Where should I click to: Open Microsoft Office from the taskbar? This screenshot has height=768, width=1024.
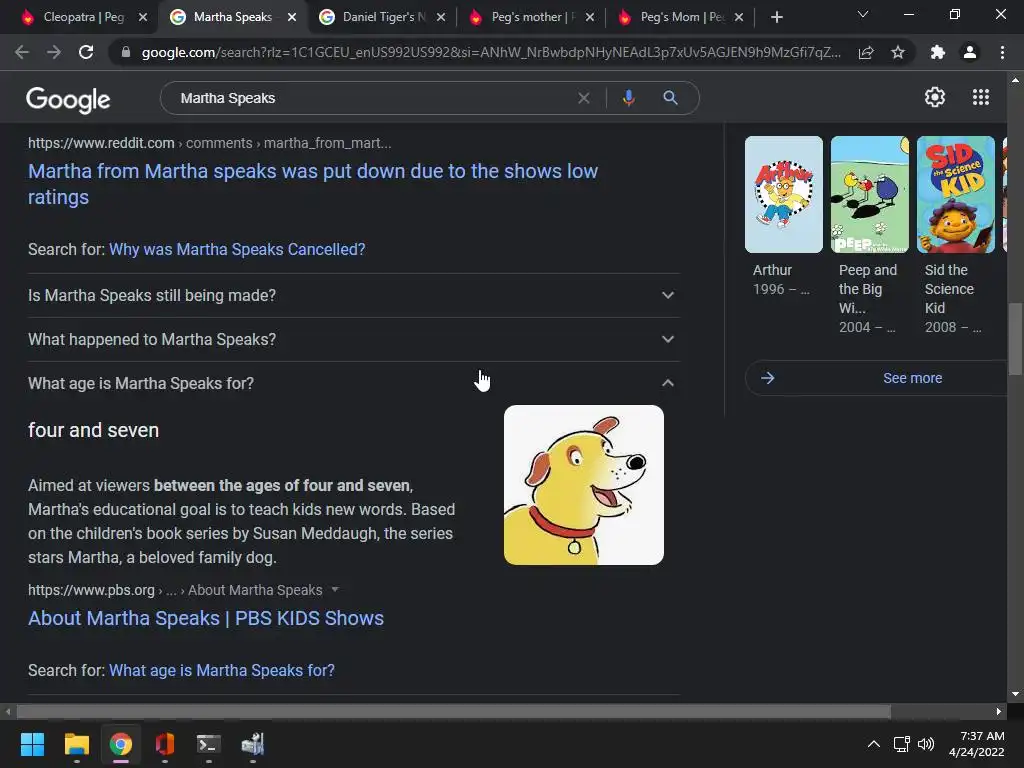(165, 744)
